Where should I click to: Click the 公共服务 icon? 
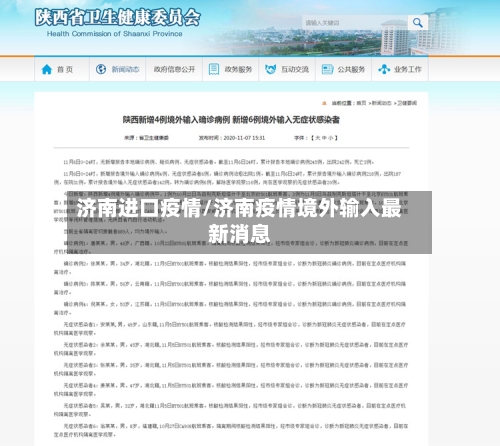[x=327, y=69]
